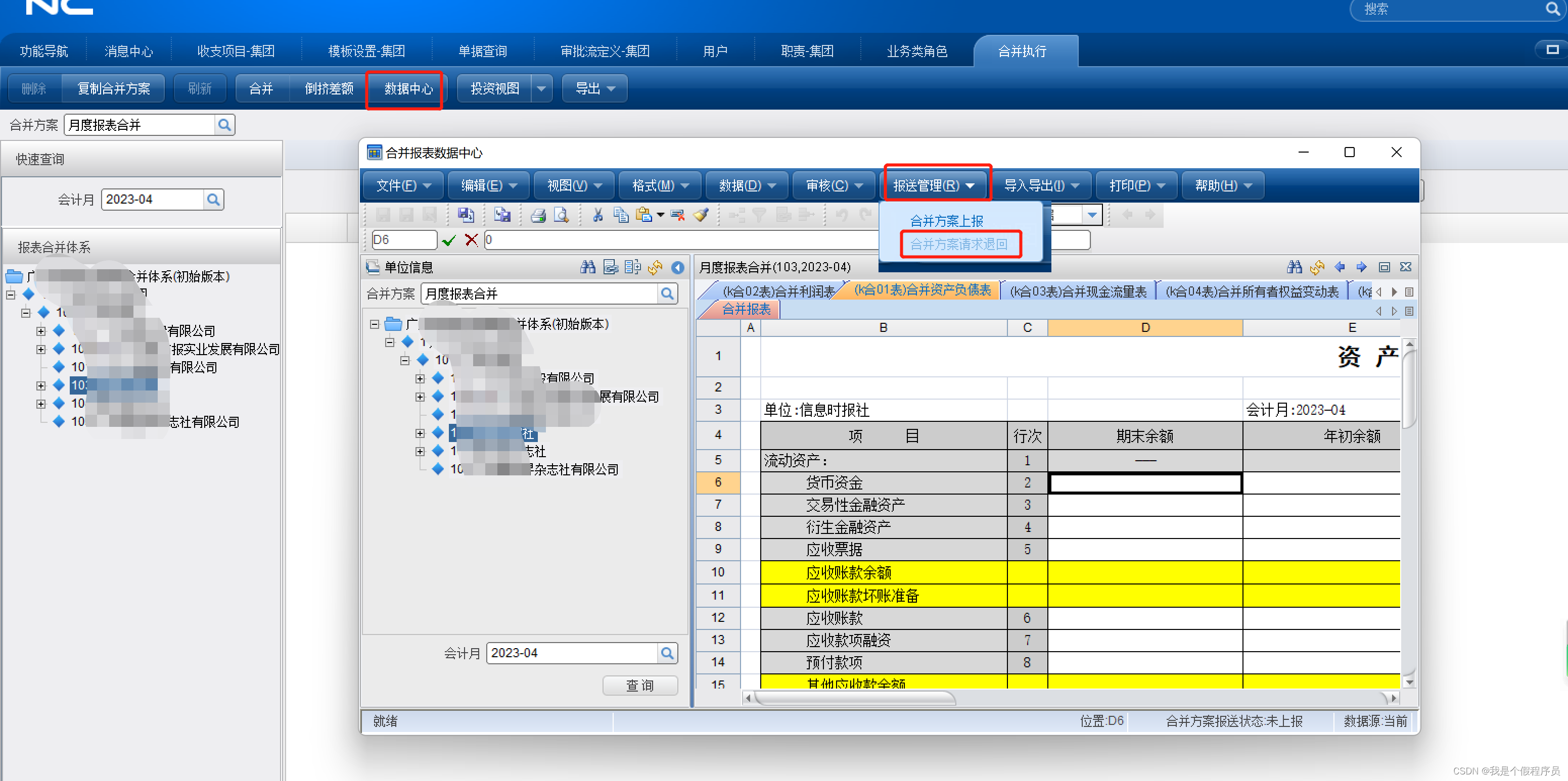Open the 文件(F) menu
The width and height of the screenshot is (1568, 781).
[403, 185]
